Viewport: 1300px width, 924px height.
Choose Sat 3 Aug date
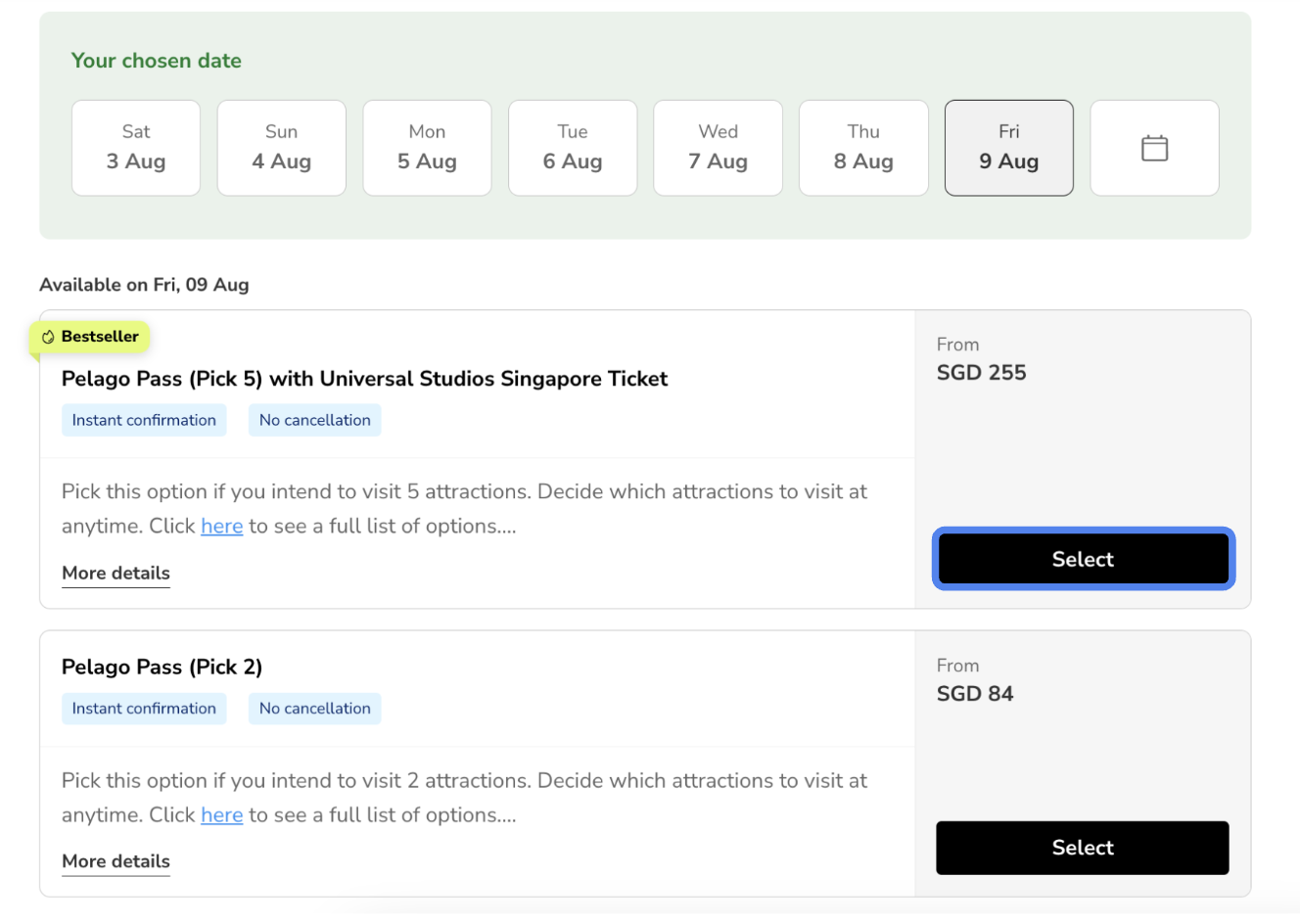click(x=136, y=148)
